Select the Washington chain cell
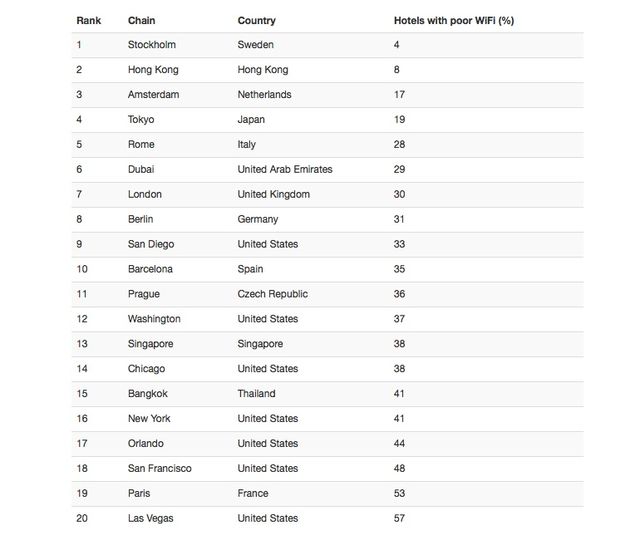Screen dimensions: 630x540 pyautogui.click(x=154, y=319)
